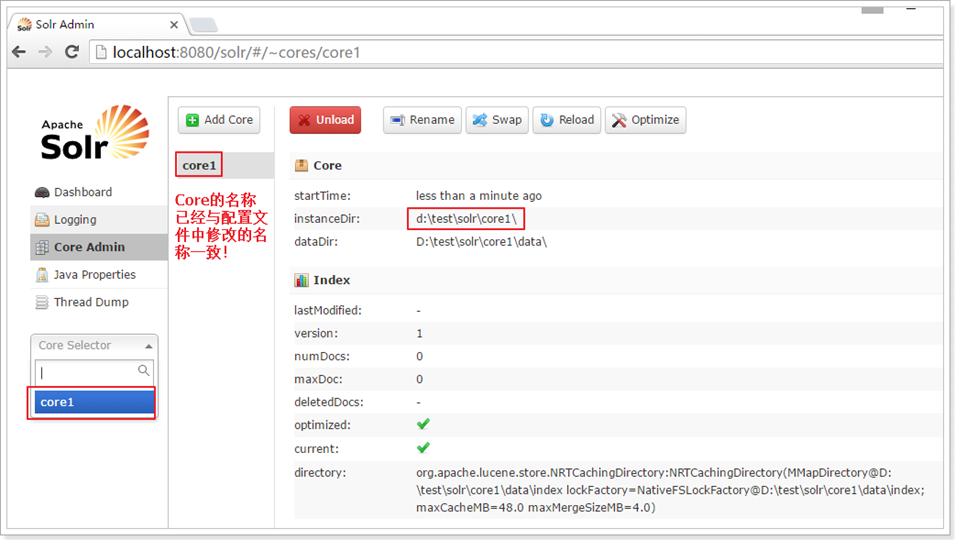This screenshot has height=540, width=955.
Task: Click the Swap cores button
Action: (x=497, y=120)
